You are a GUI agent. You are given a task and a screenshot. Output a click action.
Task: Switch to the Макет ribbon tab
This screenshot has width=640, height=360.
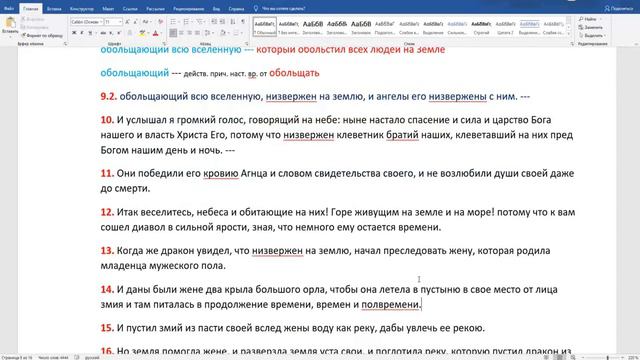[108, 8]
